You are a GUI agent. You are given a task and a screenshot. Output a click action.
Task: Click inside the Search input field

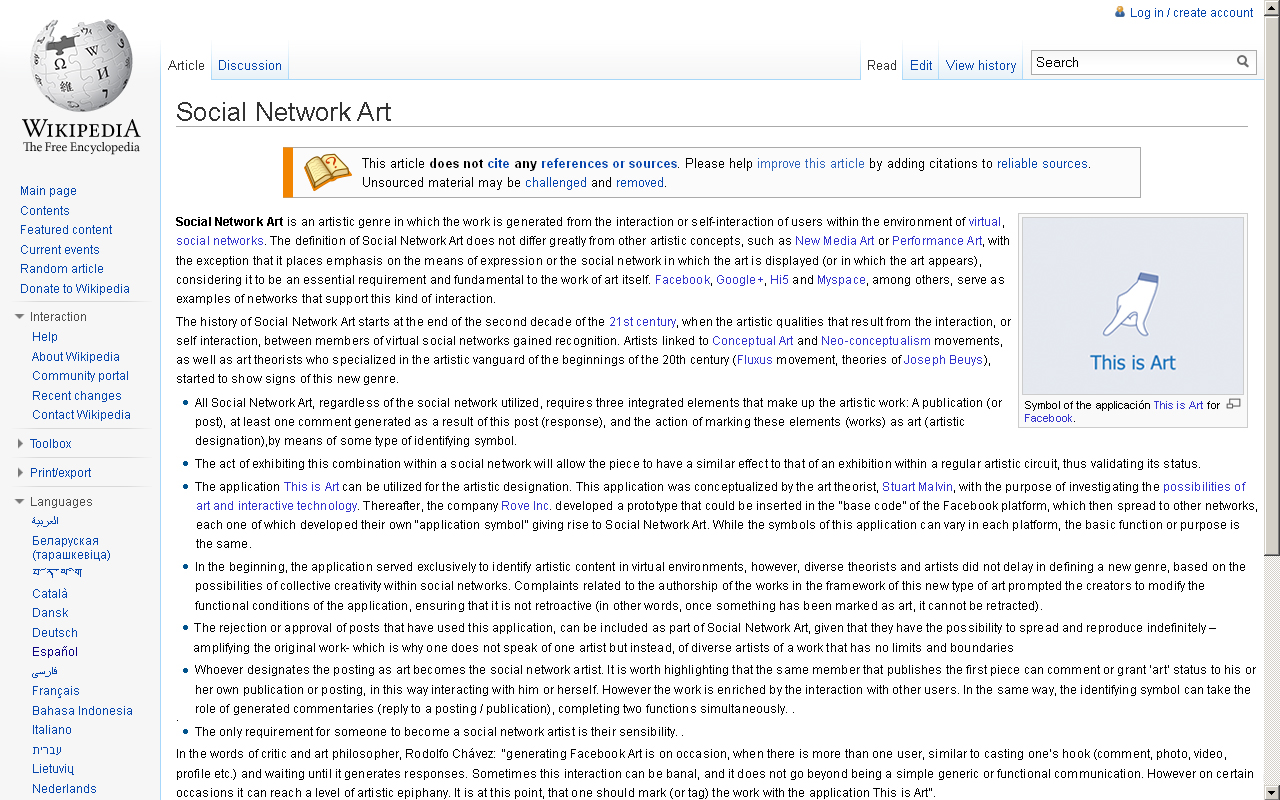[1120, 62]
